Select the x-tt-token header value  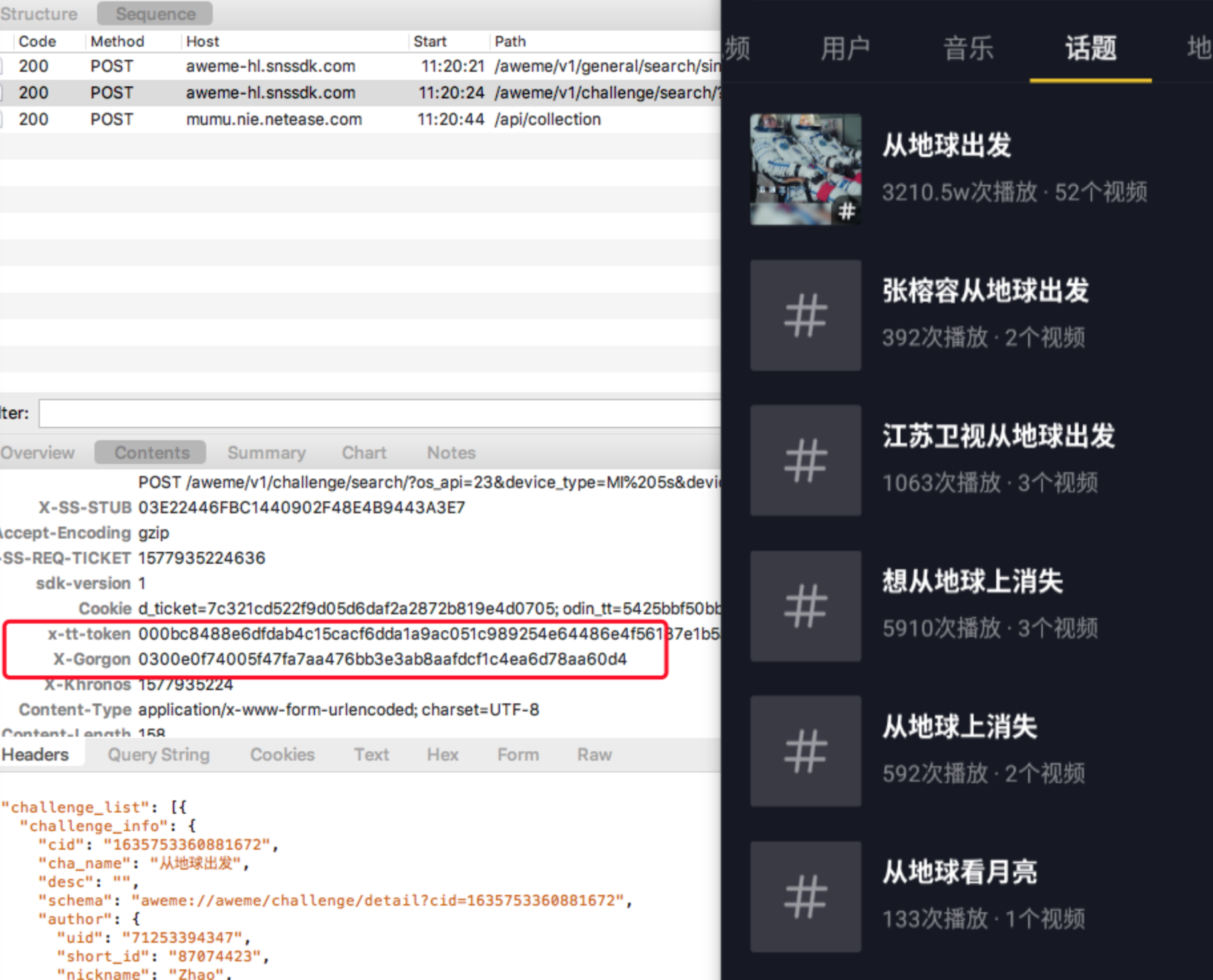pyautogui.click(x=429, y=634)
